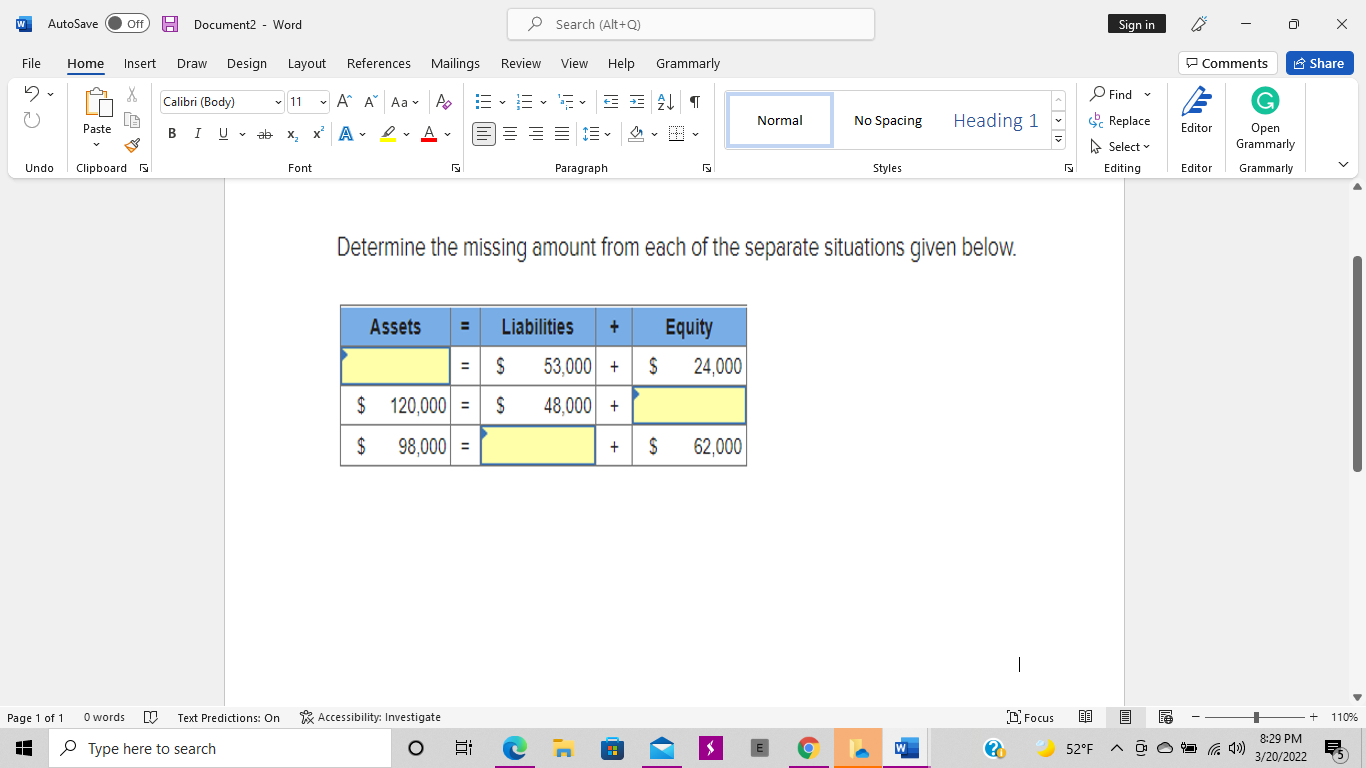This screenshot has width=1366, height=768.
Task: Open the File tab
Action: point(31,63)
